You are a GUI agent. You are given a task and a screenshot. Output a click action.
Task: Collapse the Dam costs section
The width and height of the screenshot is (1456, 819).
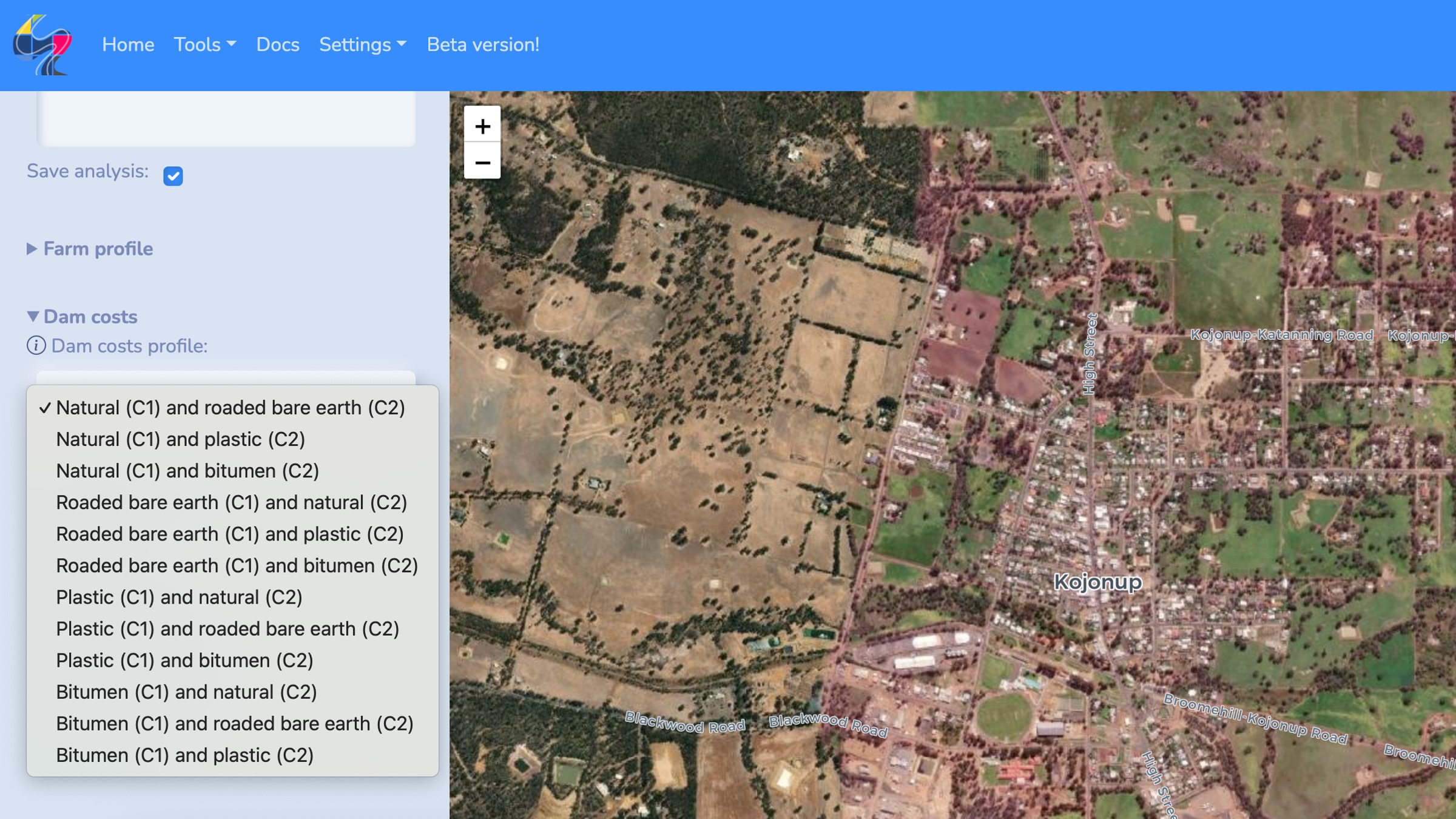pos(82,317)
